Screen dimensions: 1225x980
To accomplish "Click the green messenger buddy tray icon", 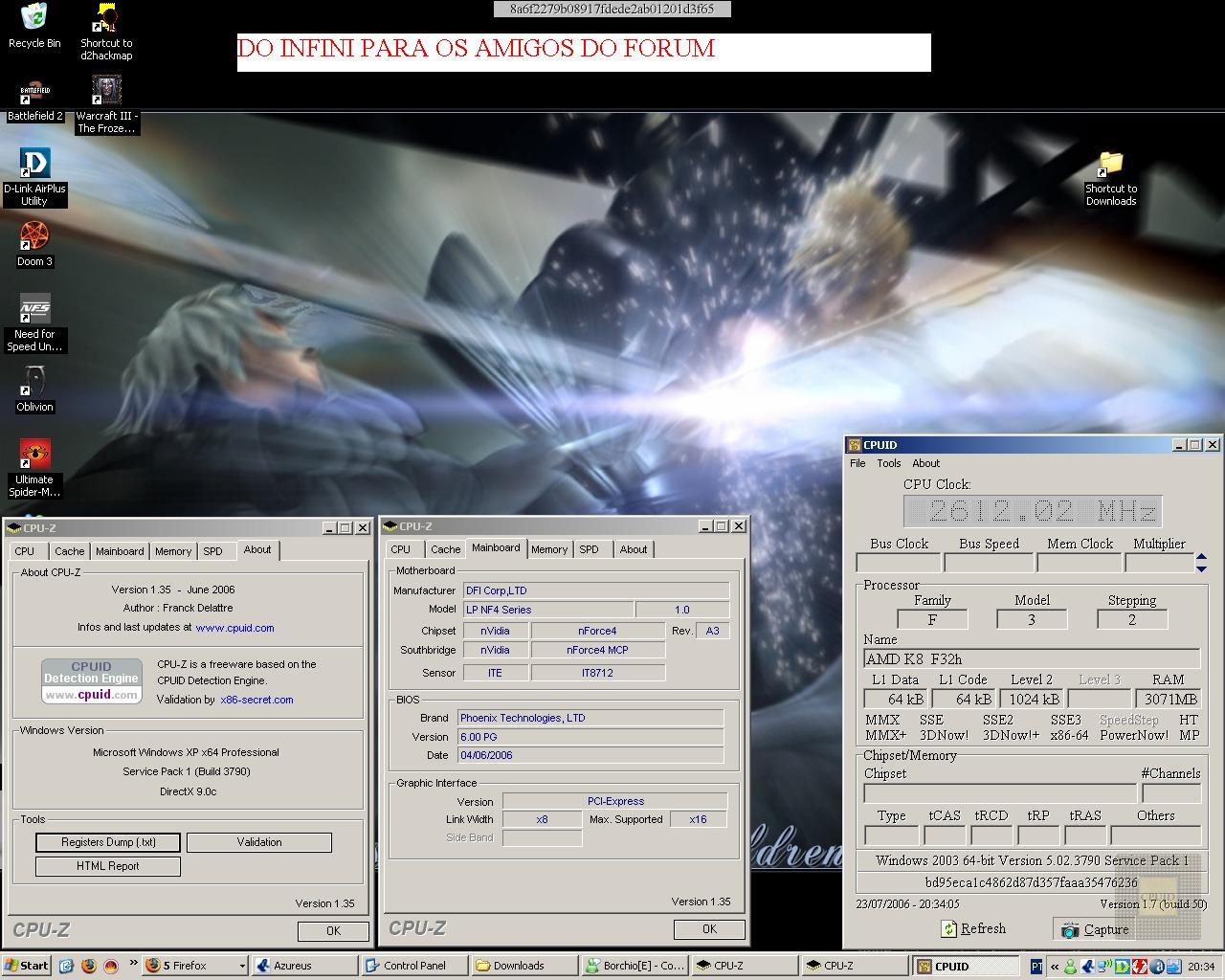I will [1070, 967].
